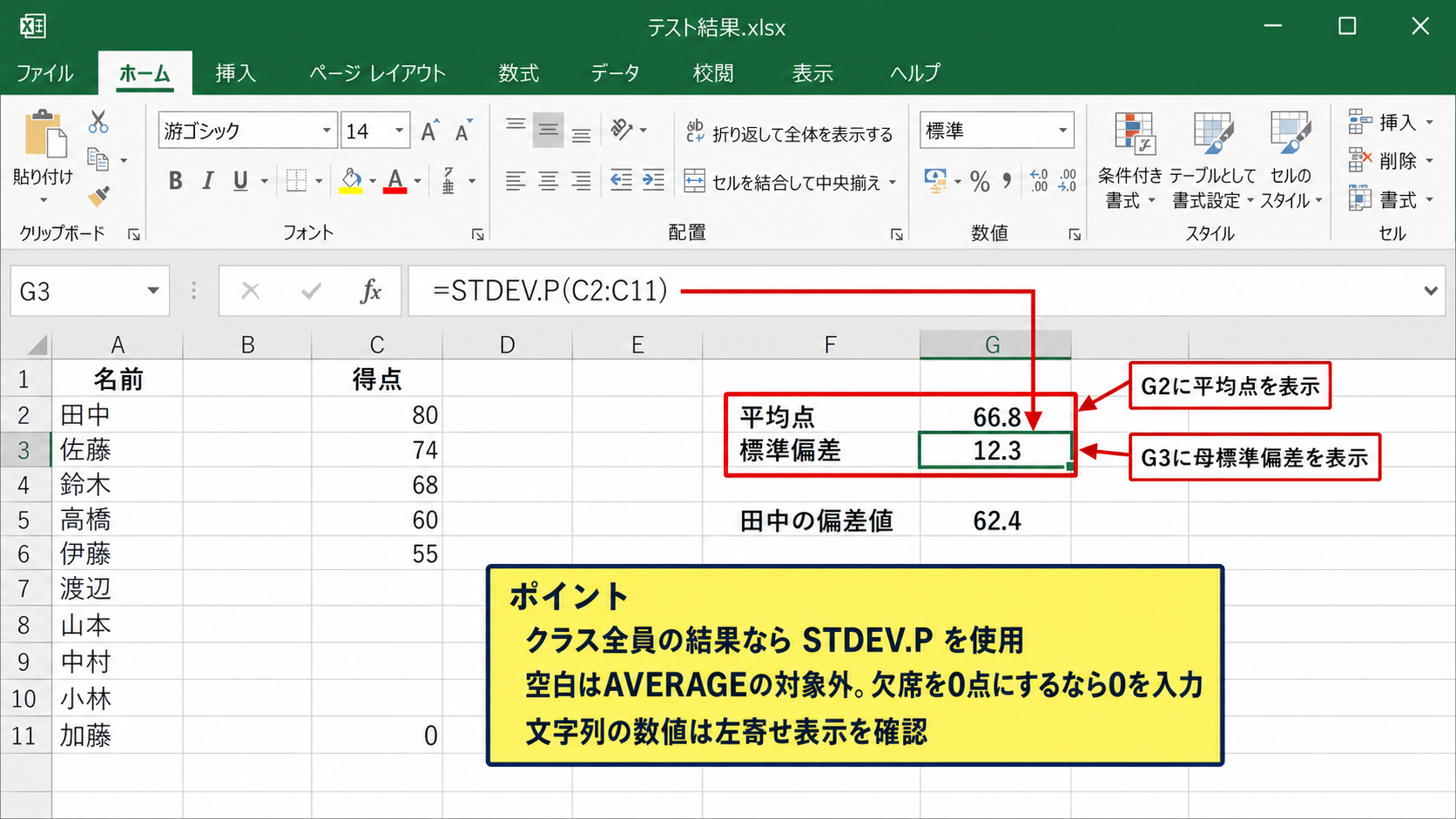The width and height of the screenshot is (1456, 819).
Task: Select the Format Painter brush
Action: (x=98, y=196)
